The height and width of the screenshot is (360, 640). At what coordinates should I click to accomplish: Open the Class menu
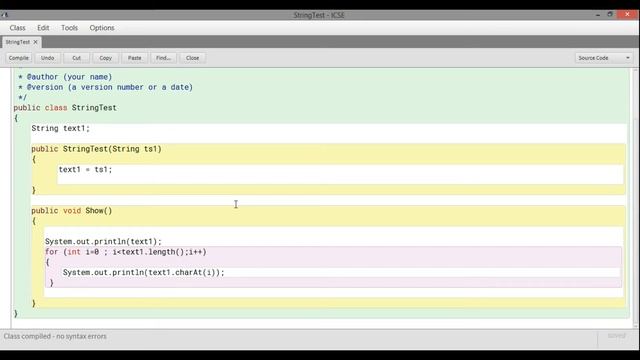18,28
